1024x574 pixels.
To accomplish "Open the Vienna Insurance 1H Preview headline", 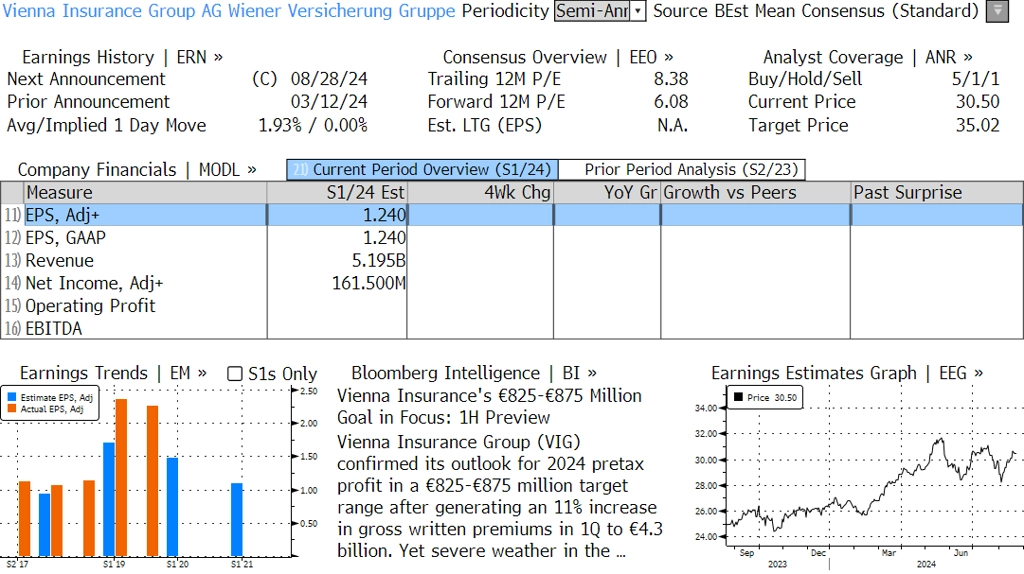I will 489,406.
